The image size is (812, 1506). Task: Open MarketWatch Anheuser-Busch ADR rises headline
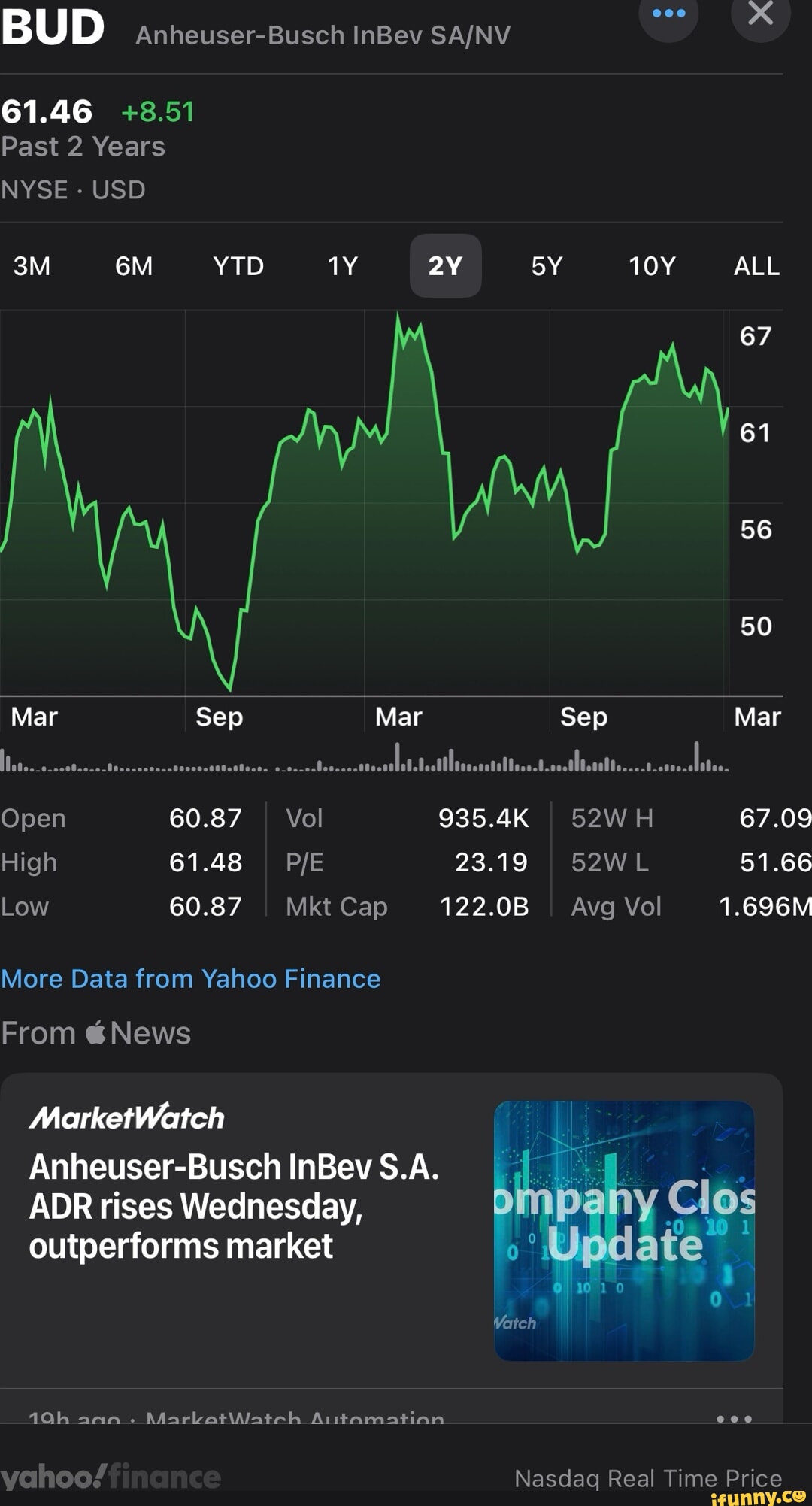pos(234,1206)
